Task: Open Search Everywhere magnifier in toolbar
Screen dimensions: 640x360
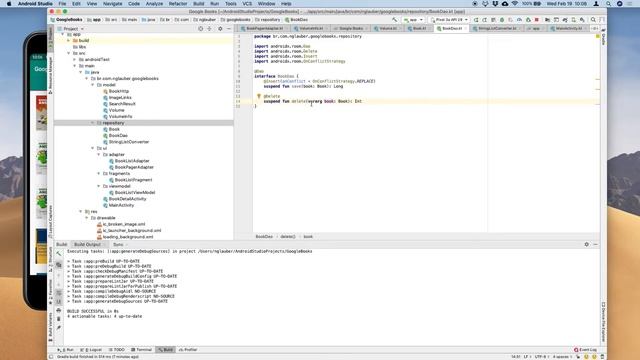Action: tap(593, 20)
